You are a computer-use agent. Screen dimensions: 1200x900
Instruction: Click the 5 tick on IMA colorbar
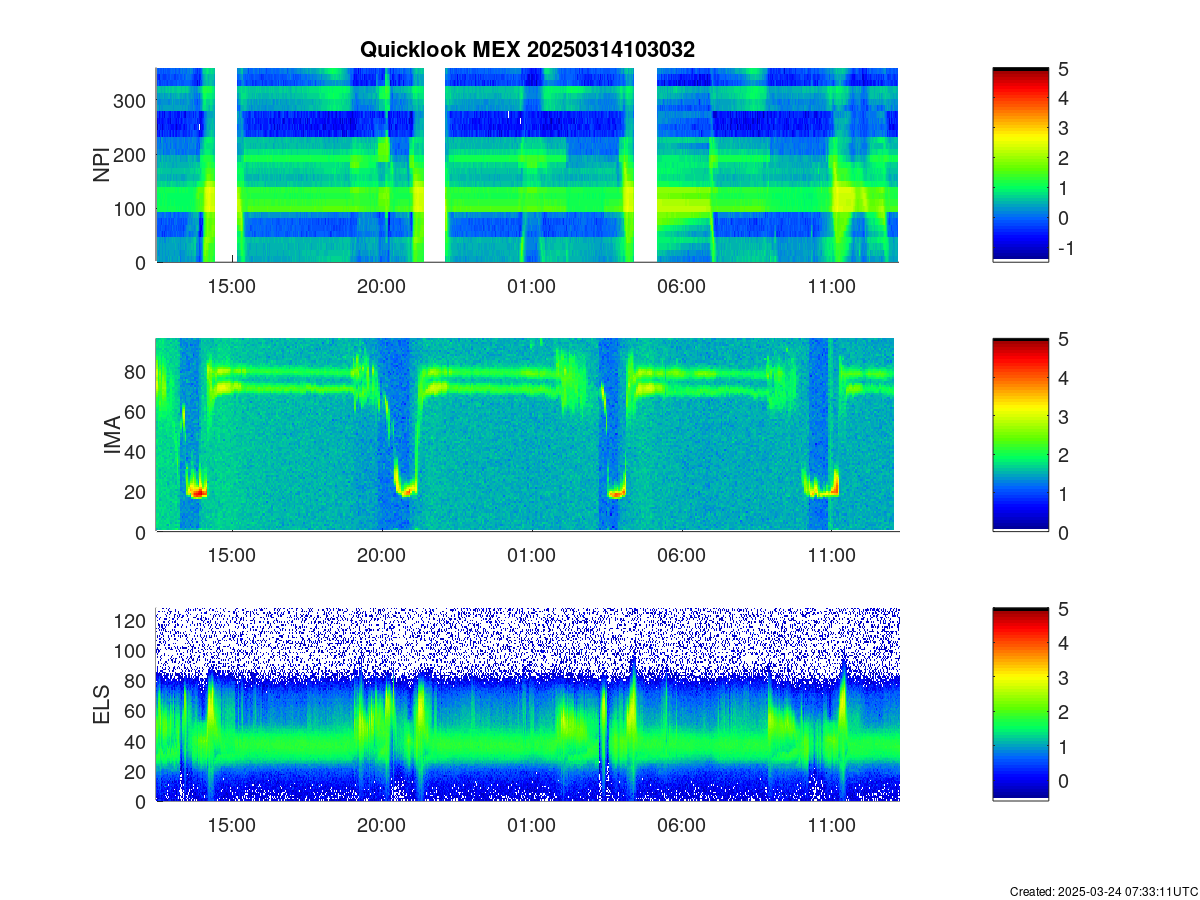1063,339
